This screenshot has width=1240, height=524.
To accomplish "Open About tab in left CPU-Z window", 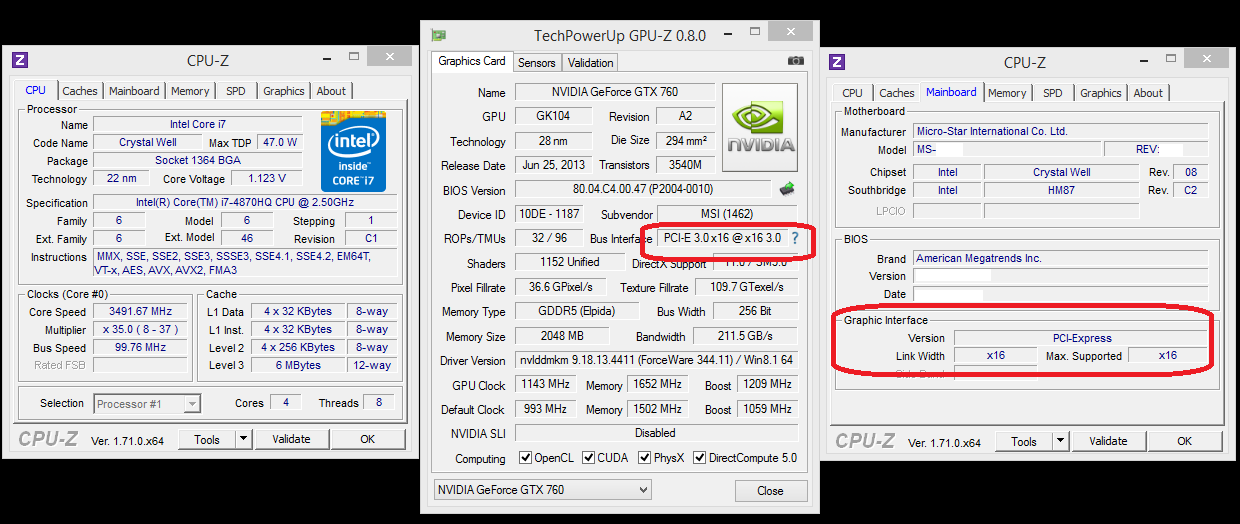I will pos(331,91).
